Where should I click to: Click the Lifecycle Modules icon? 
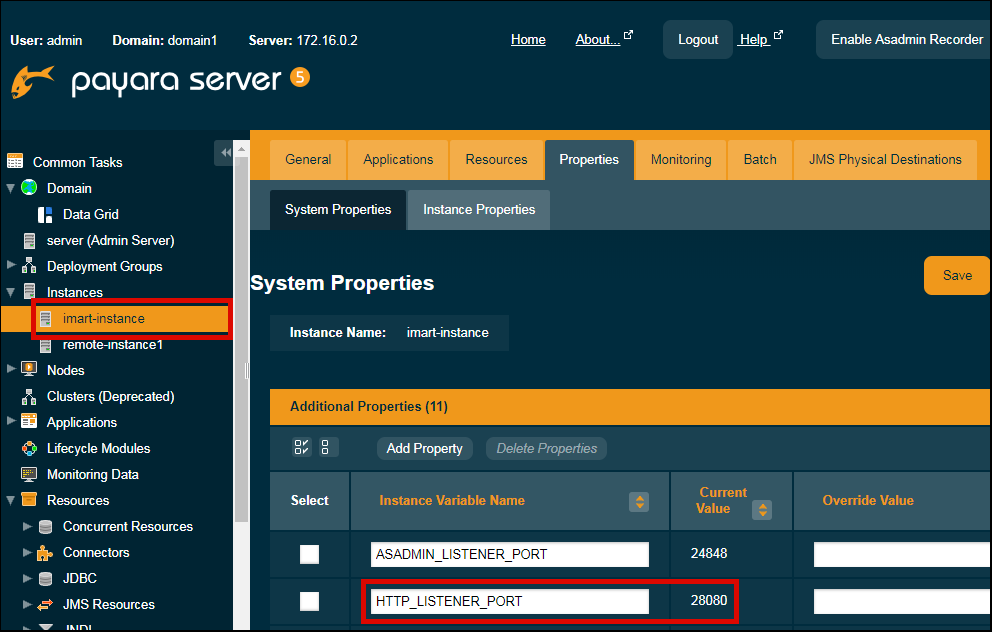(29, 449)
